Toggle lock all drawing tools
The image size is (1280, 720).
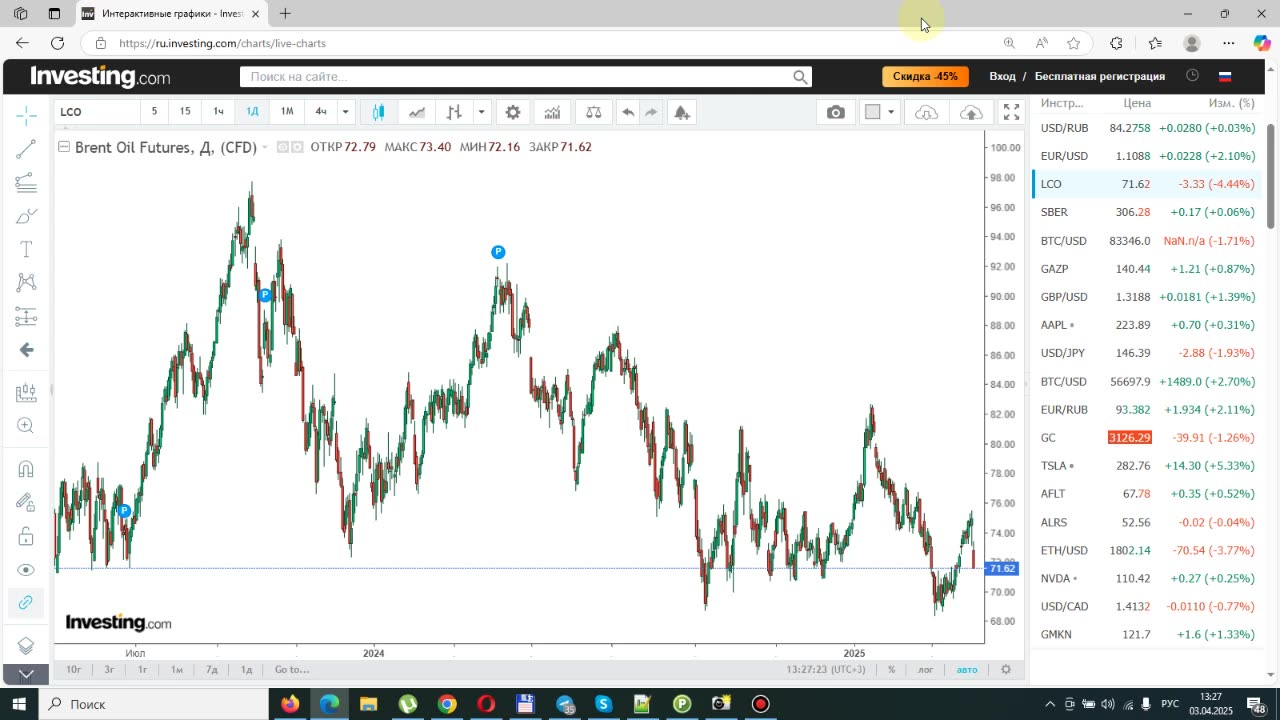[x=26, y=536]
